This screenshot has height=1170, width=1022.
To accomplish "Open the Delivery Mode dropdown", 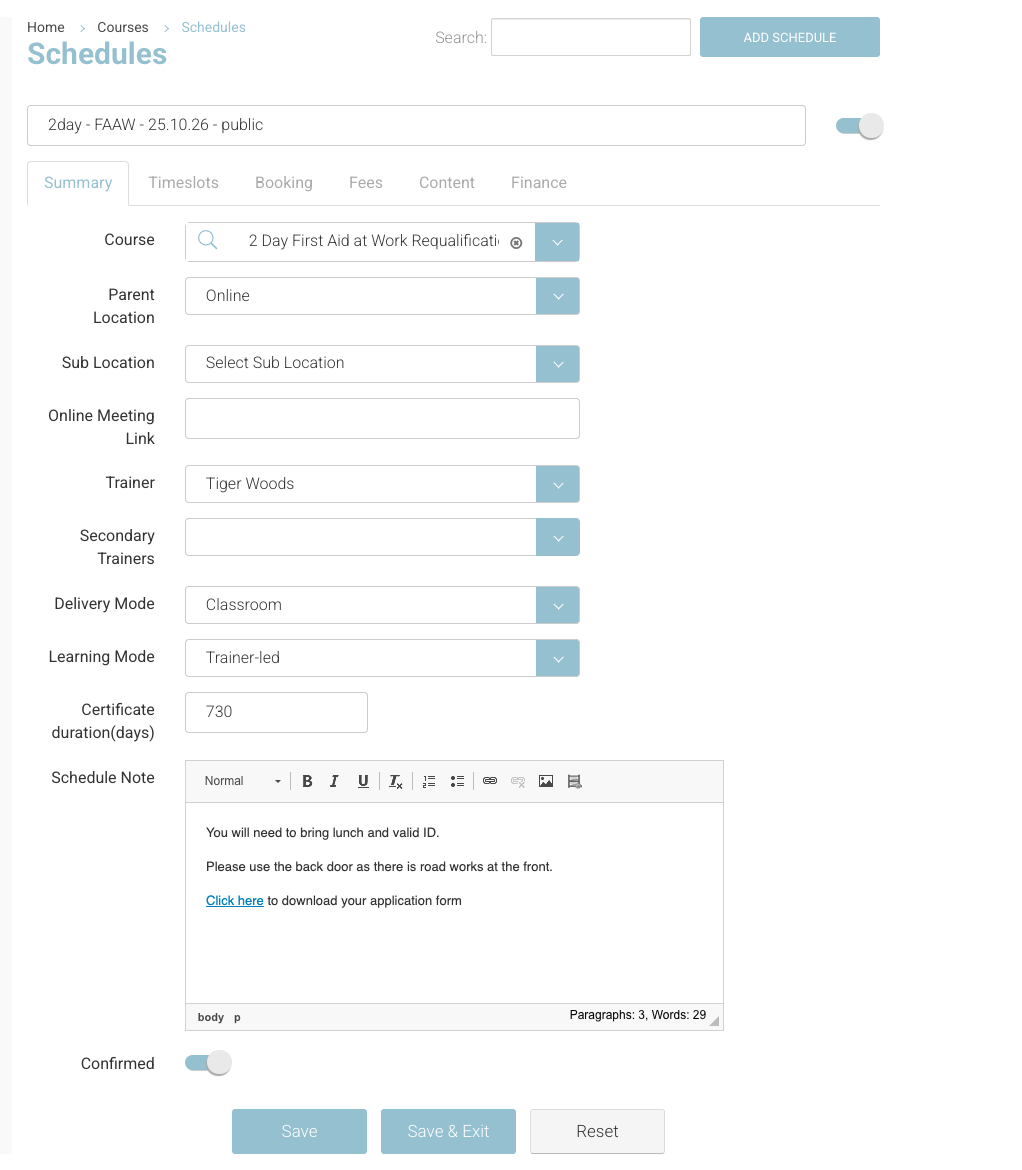I will point(558,605).
